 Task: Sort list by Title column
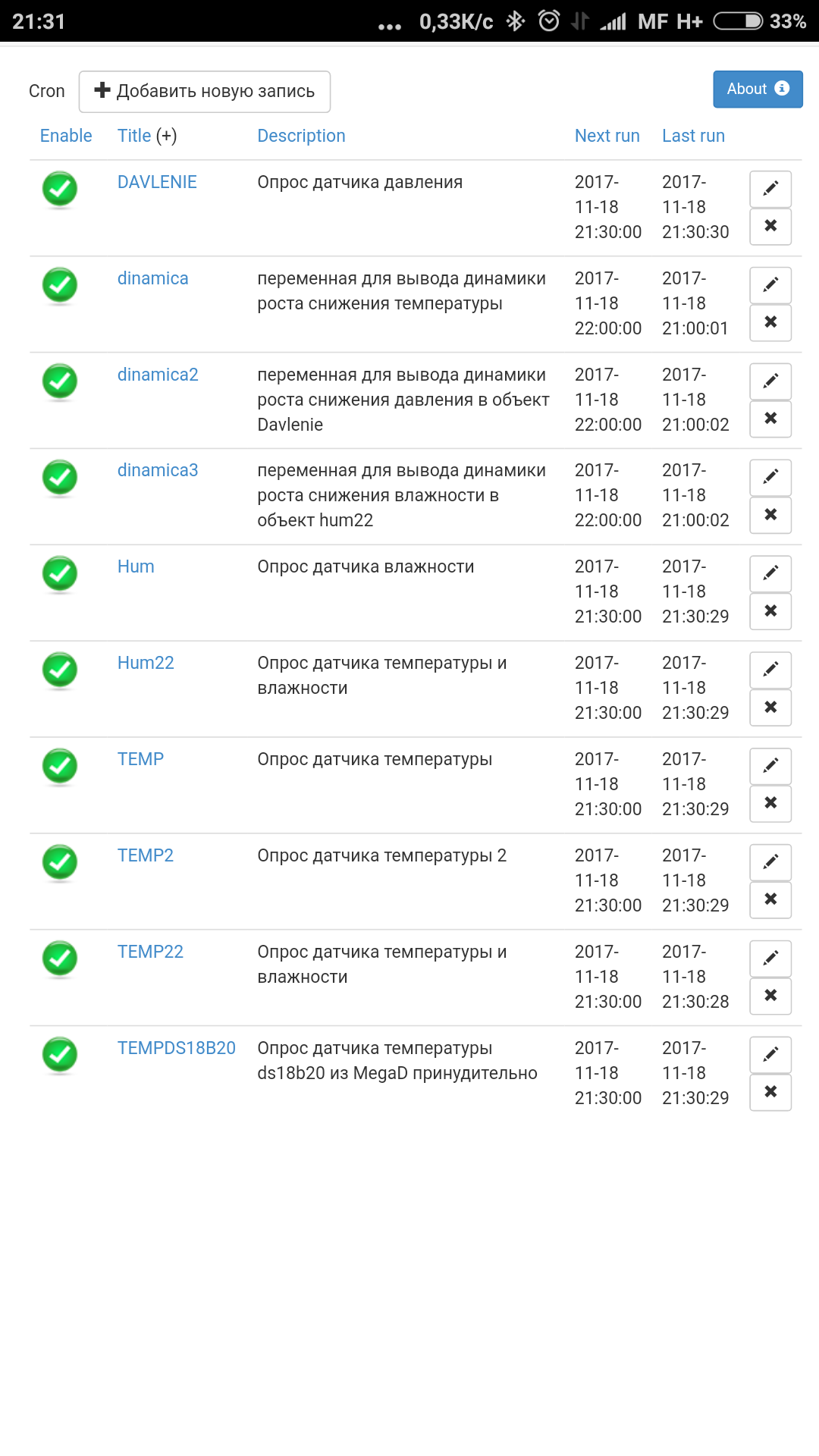(134, 136)
